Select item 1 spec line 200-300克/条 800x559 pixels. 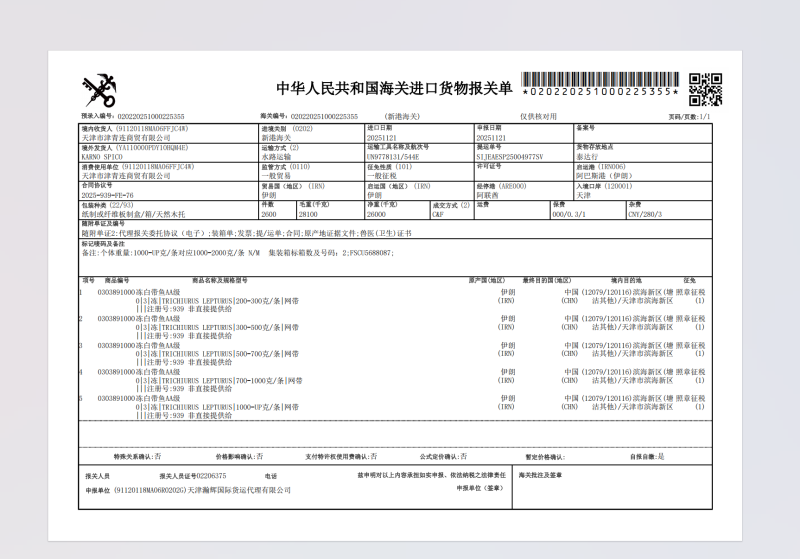(217, 301)
